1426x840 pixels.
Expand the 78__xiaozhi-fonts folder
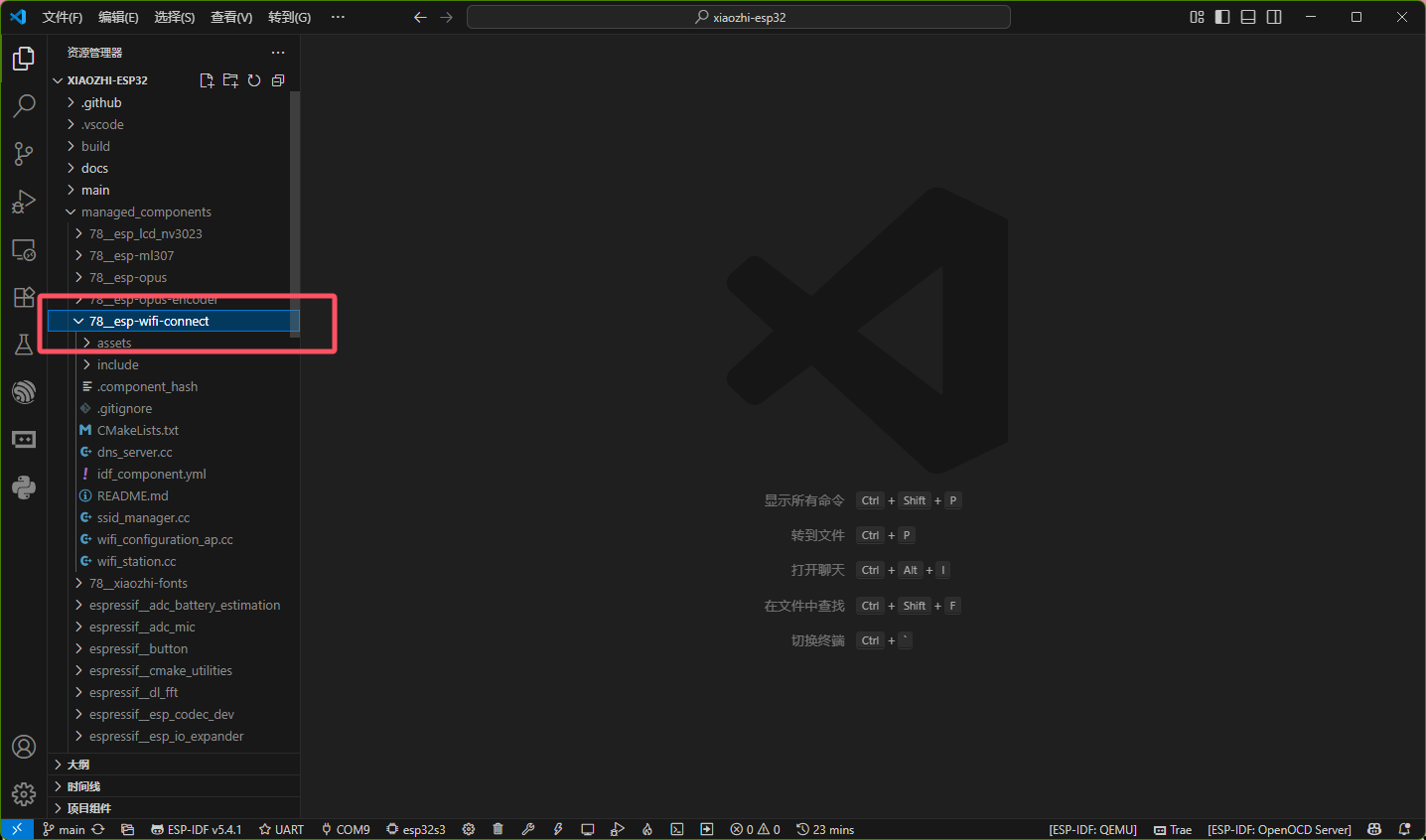pyautogui.click(x=138, y=583)
